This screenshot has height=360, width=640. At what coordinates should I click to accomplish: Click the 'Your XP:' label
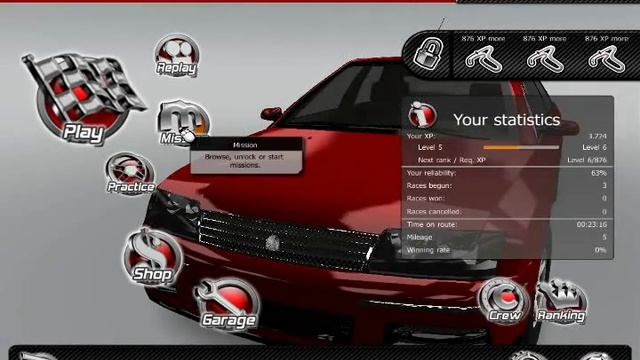click(421, 136)
